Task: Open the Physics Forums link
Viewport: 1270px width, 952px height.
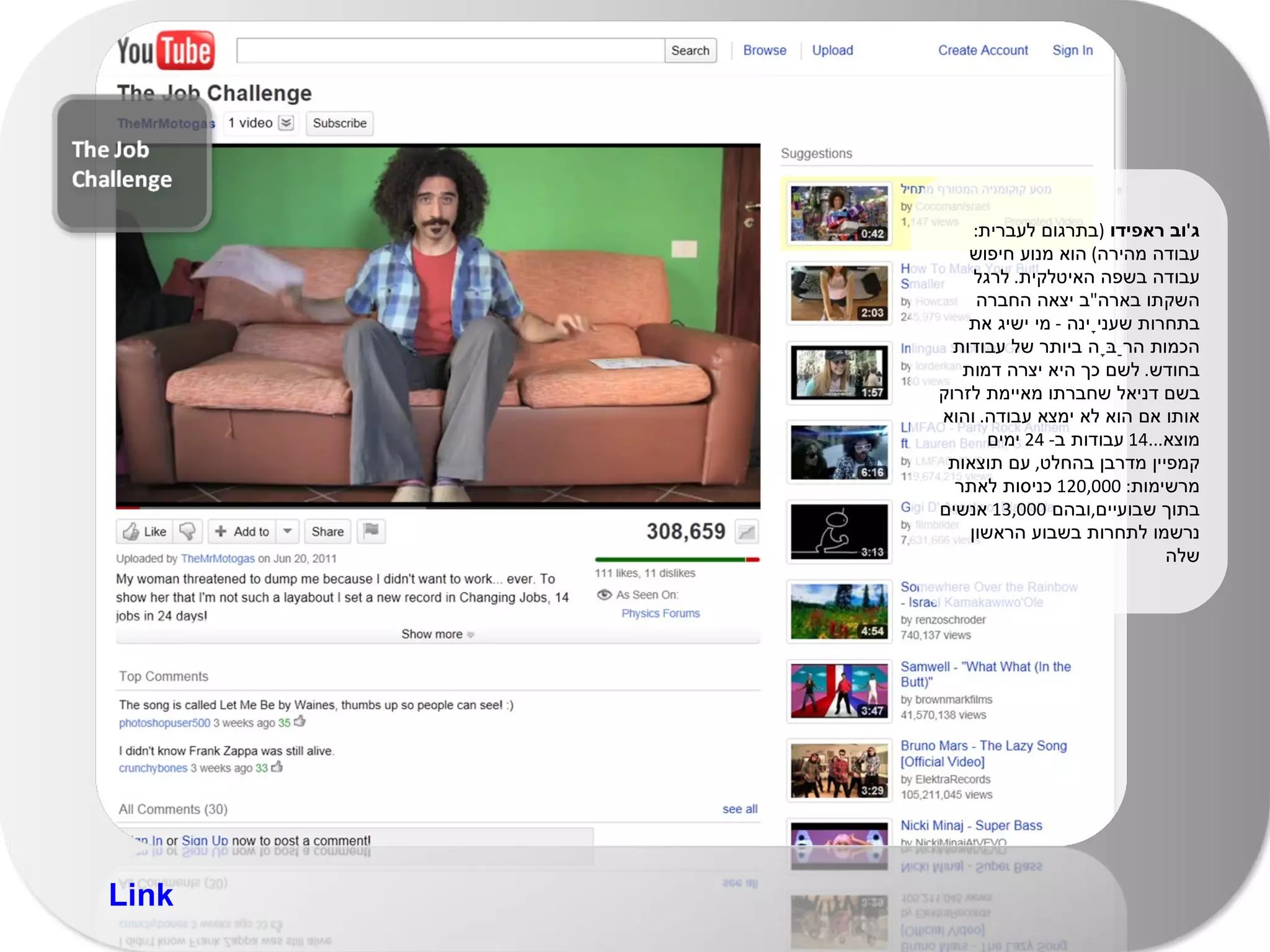Action: [660, 613]
